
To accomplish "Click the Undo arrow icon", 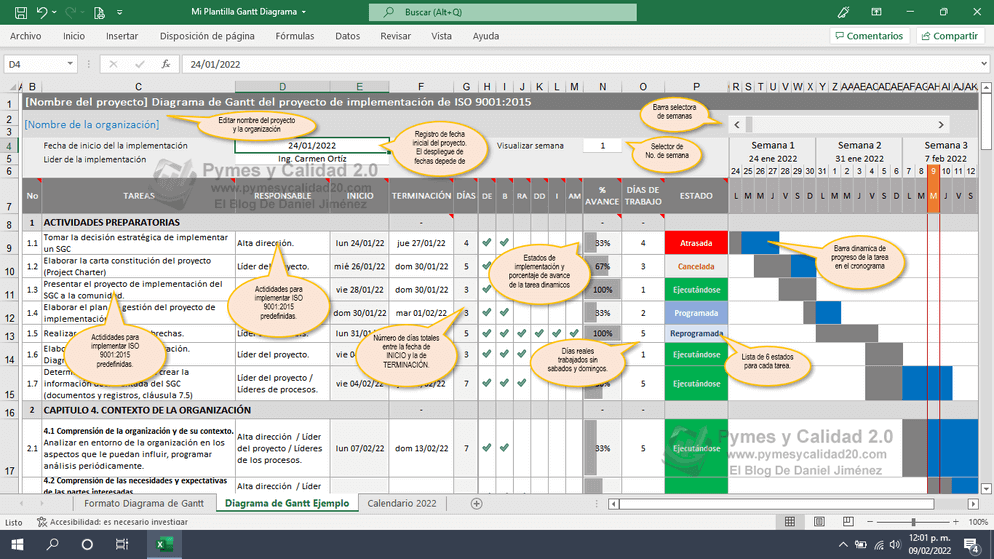I will [42, 12].
